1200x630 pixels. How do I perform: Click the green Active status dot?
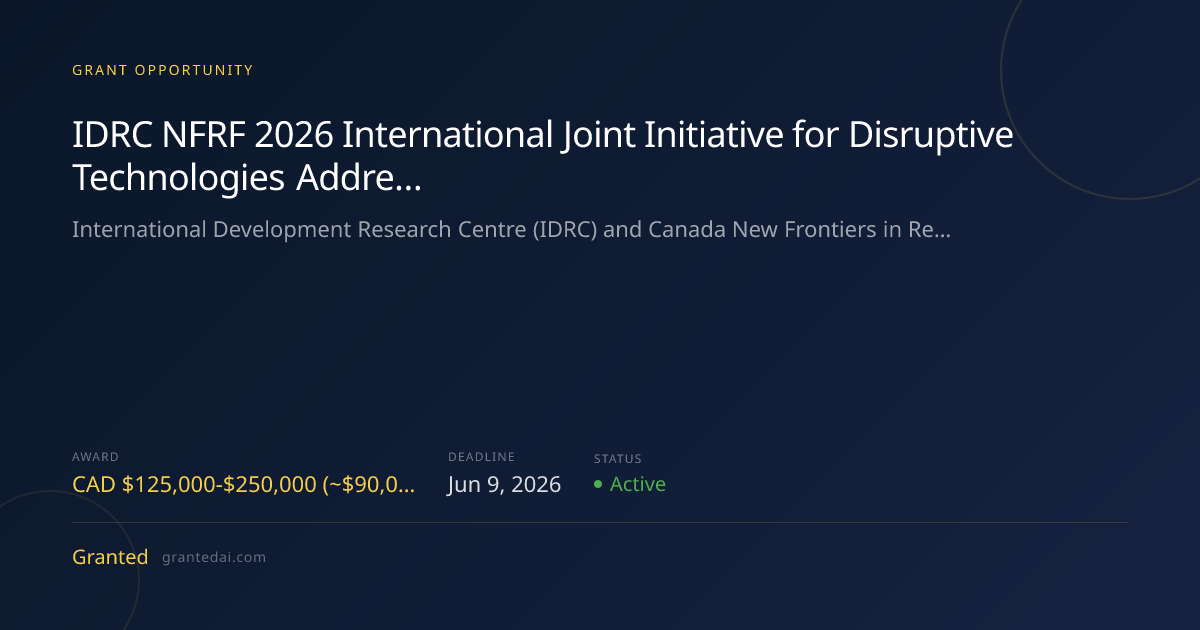point(598,484)
